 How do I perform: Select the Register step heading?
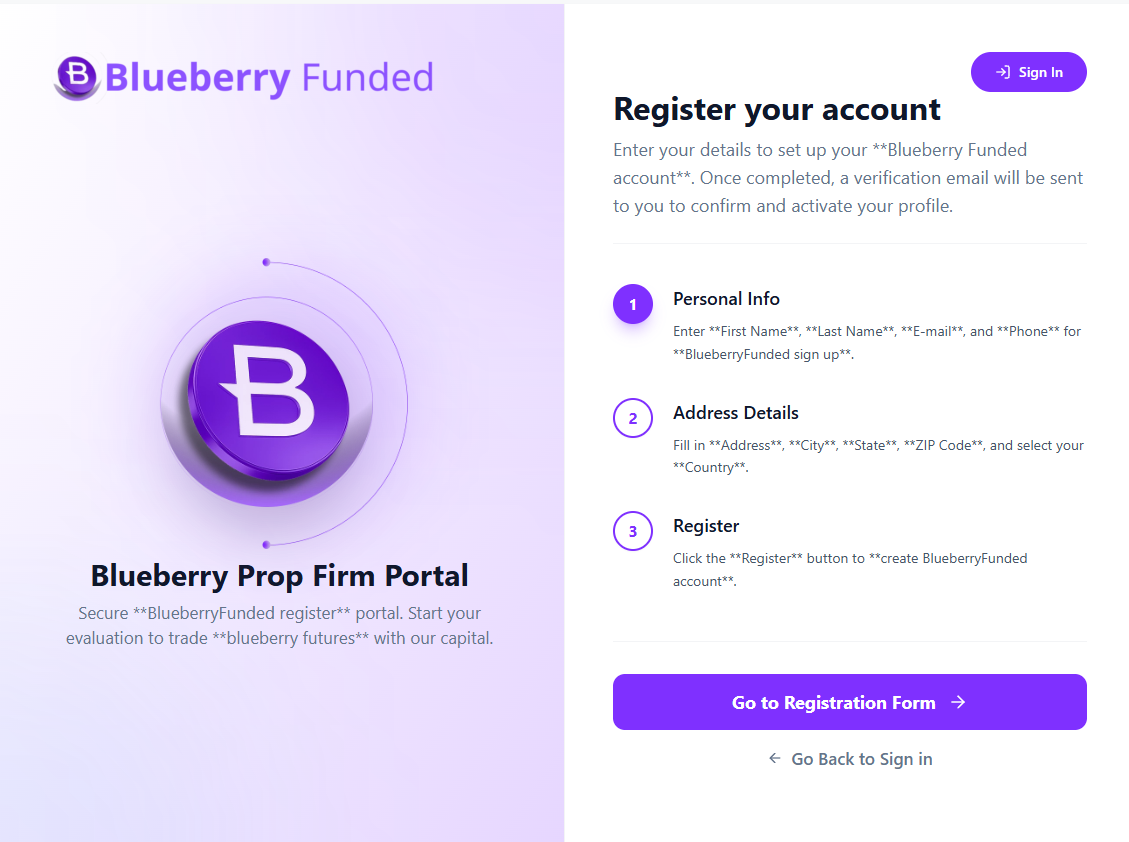pos(705,525)
